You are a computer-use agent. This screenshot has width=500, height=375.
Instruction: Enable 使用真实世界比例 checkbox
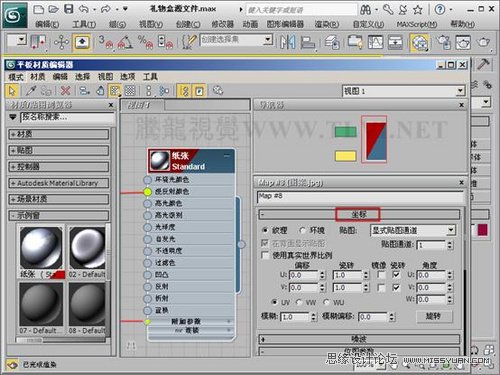(265, 255)
